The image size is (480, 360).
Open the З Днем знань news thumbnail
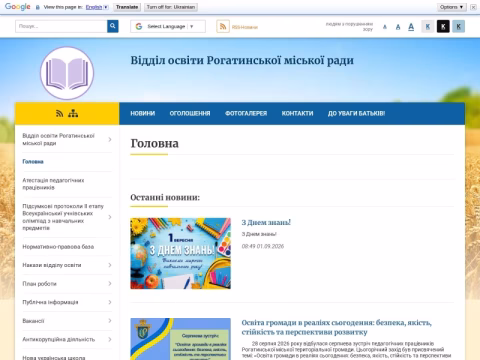(x=180, y=253)
